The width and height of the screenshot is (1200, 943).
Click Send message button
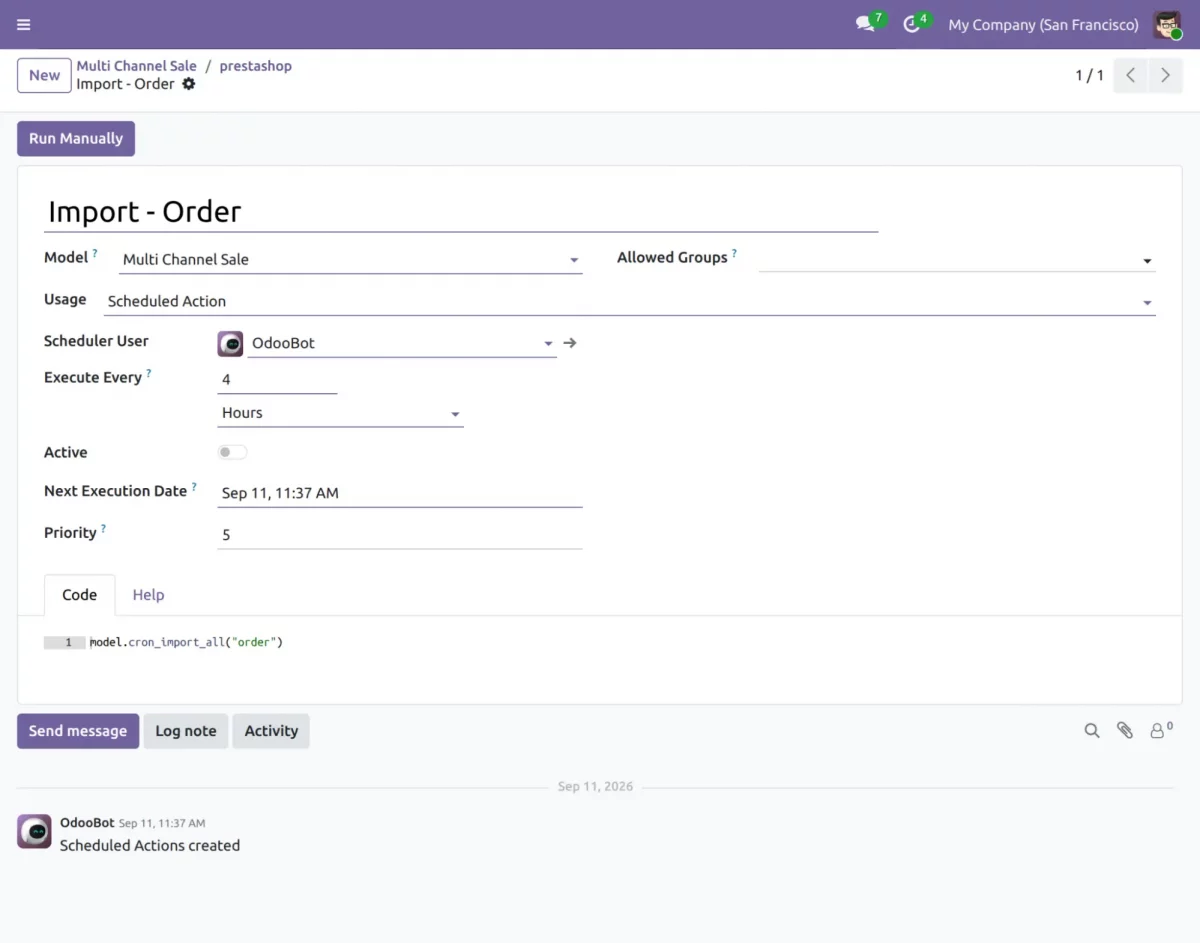(x=78, y=731)
